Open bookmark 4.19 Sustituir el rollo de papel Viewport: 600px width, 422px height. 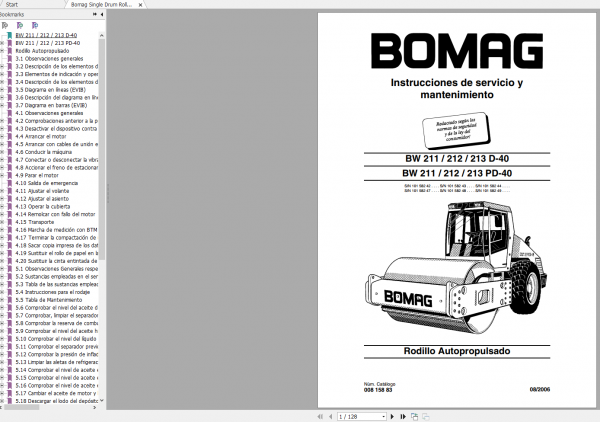point(57,253)
